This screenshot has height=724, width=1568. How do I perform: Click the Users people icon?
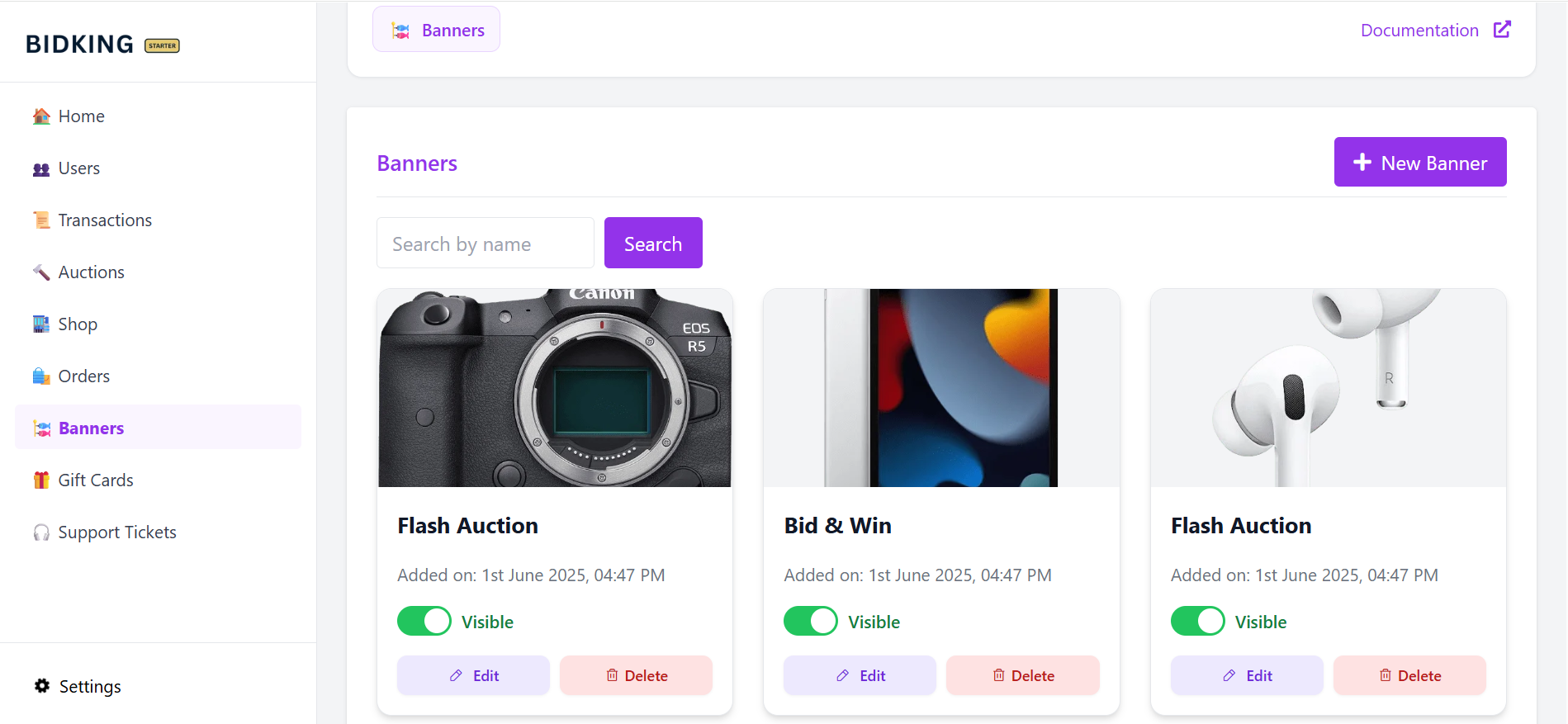[x=41, y=169]
